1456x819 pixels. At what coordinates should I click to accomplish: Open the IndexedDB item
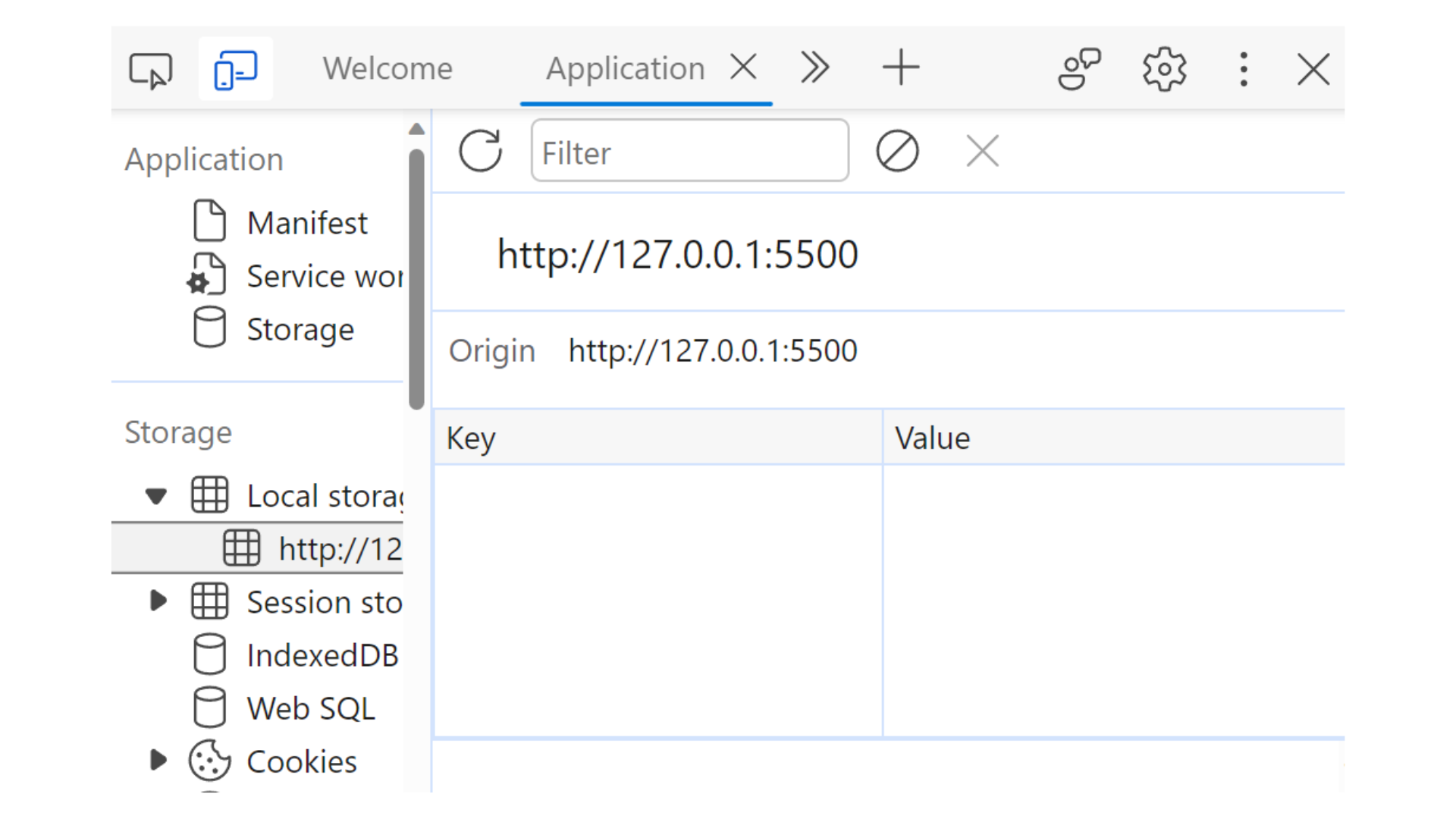pos(322,655)
